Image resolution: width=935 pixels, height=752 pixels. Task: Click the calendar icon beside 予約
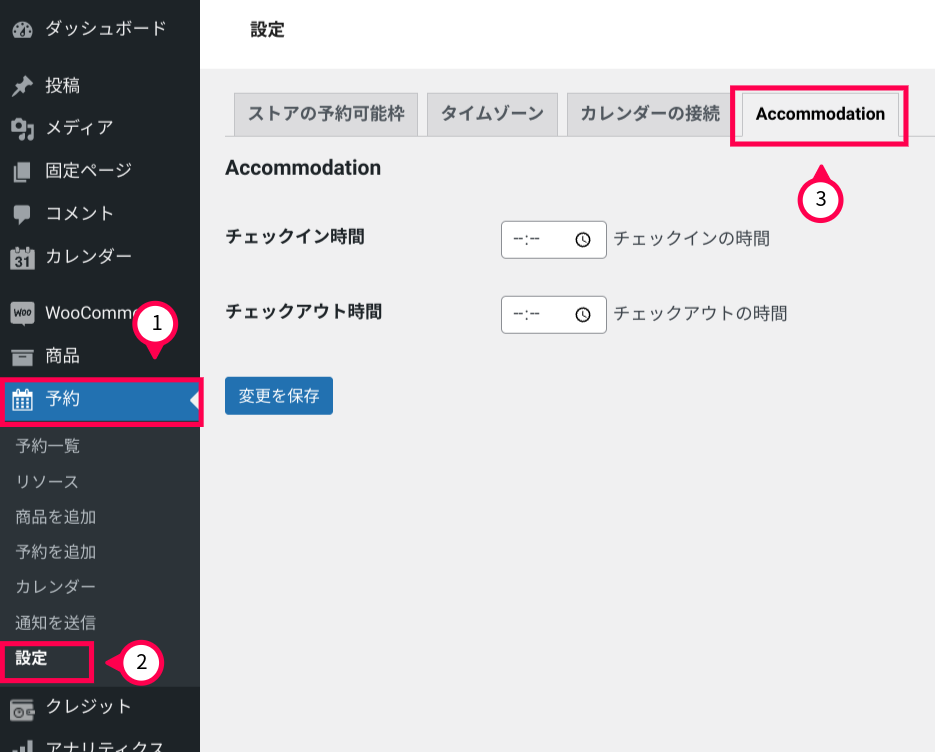point(23,400)
